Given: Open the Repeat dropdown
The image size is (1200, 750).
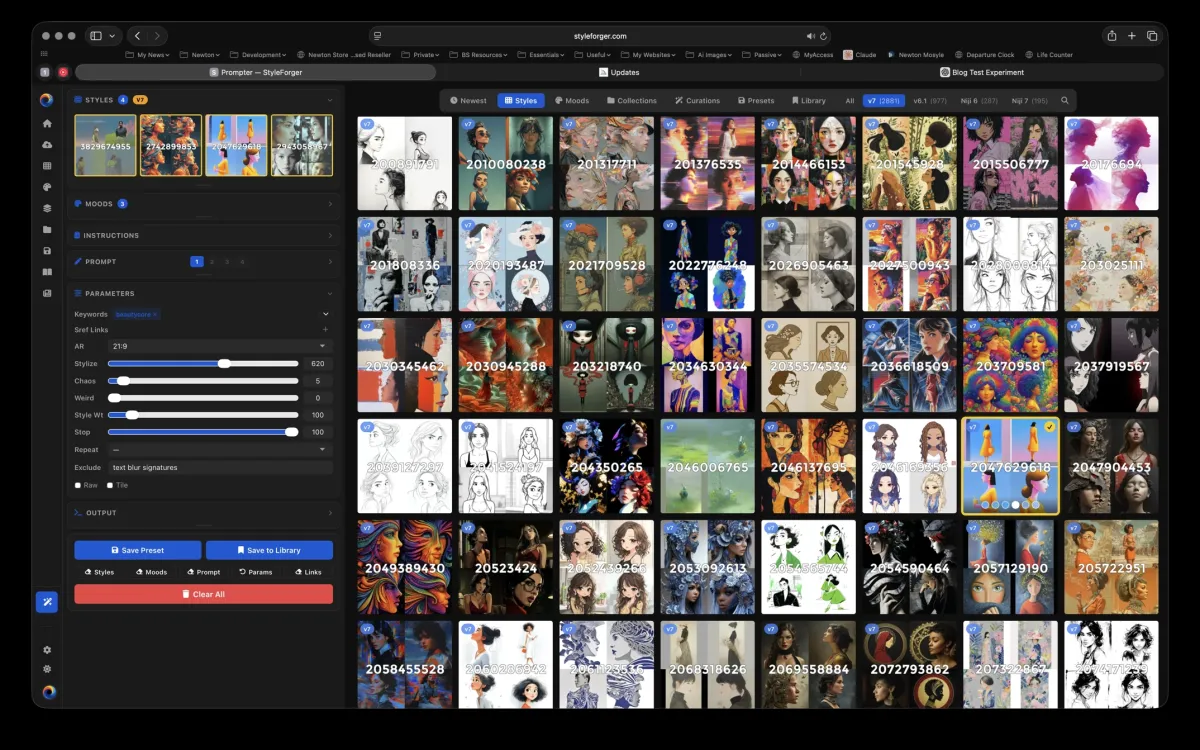Looking at the screenshot, I should pyautogui.click(x=220, y=450).
